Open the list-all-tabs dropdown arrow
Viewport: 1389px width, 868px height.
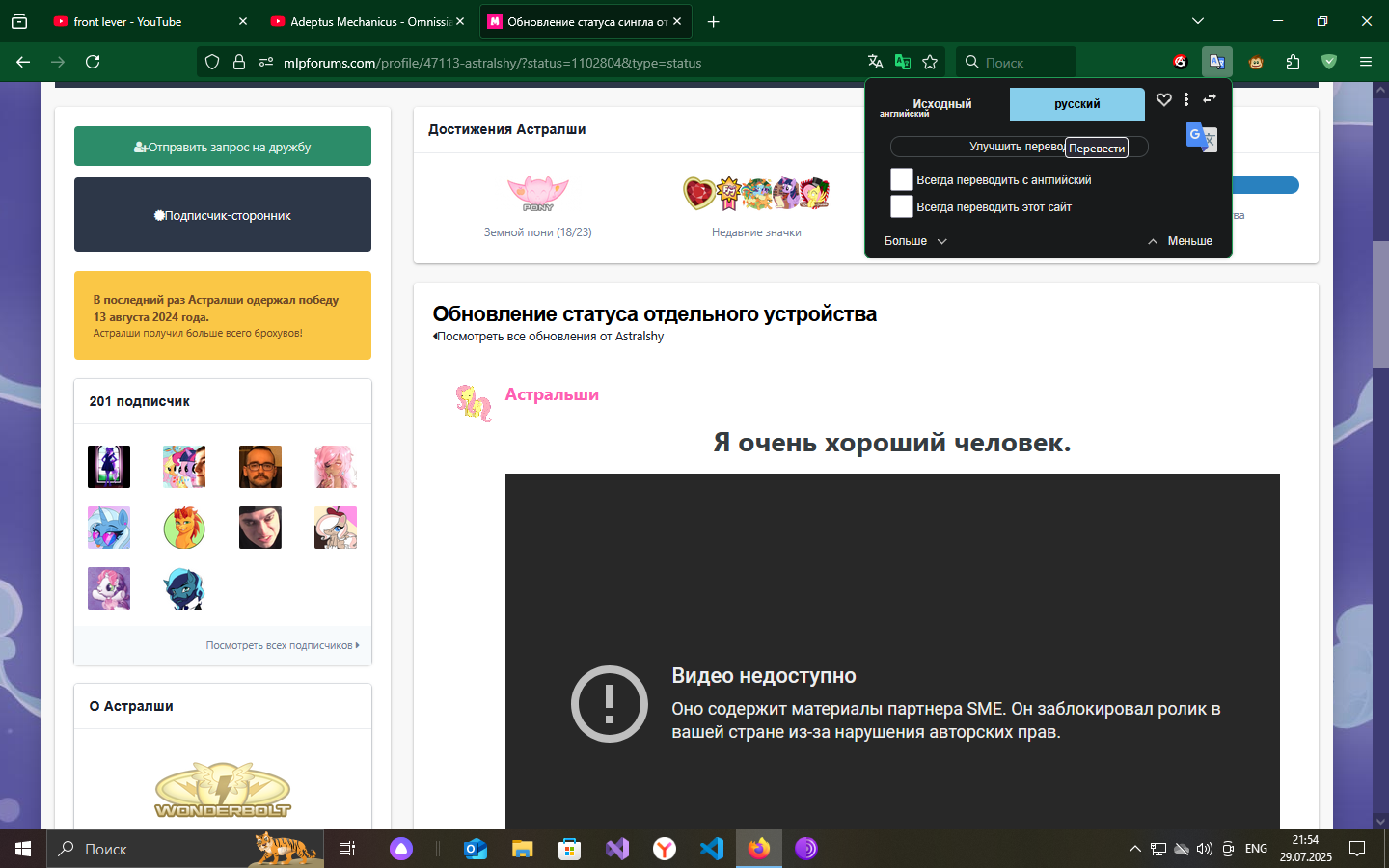pos(1198,21)
